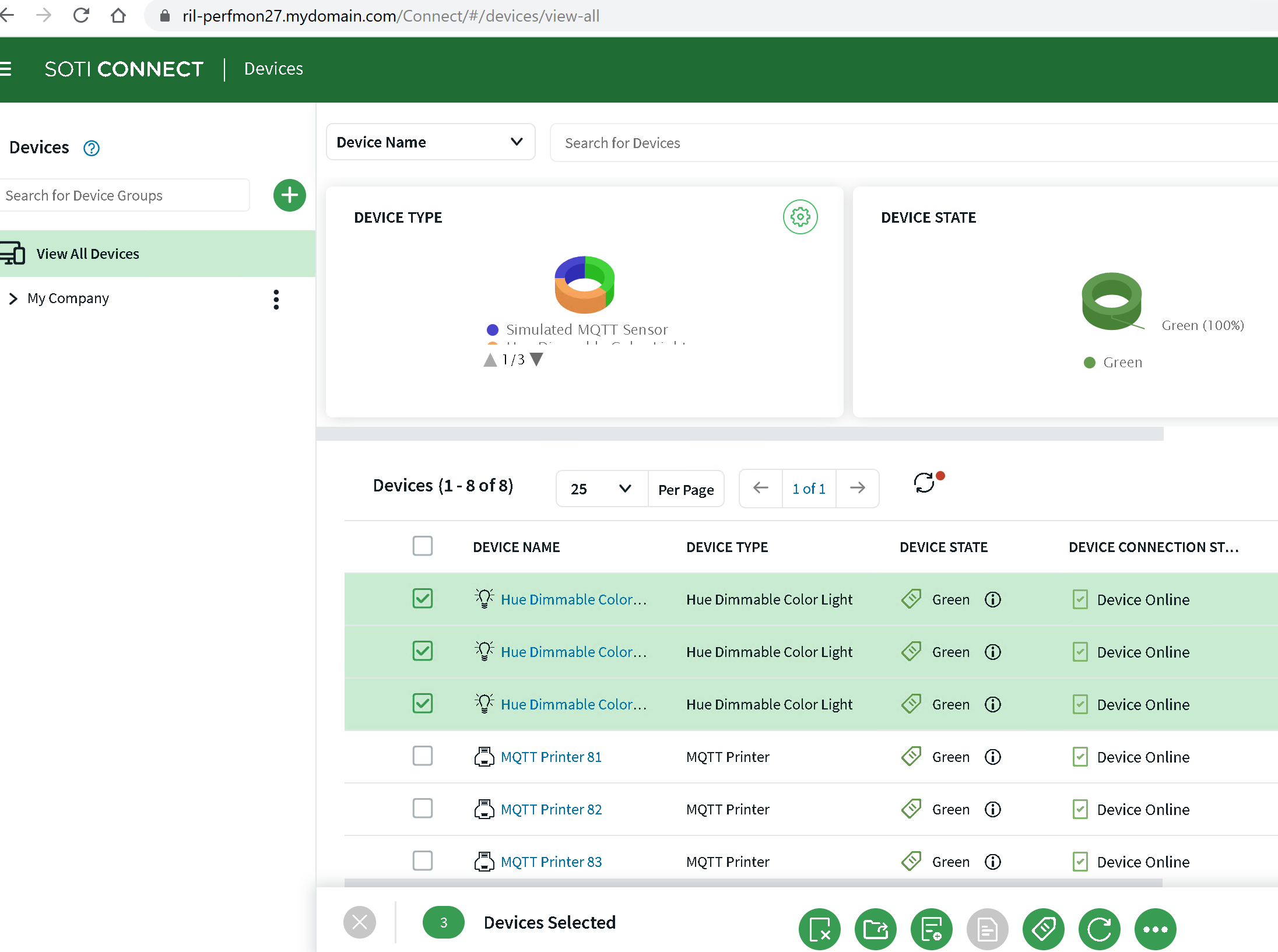Open the MQTT Printer 81 device link
1278x952 pixels.
551,757
